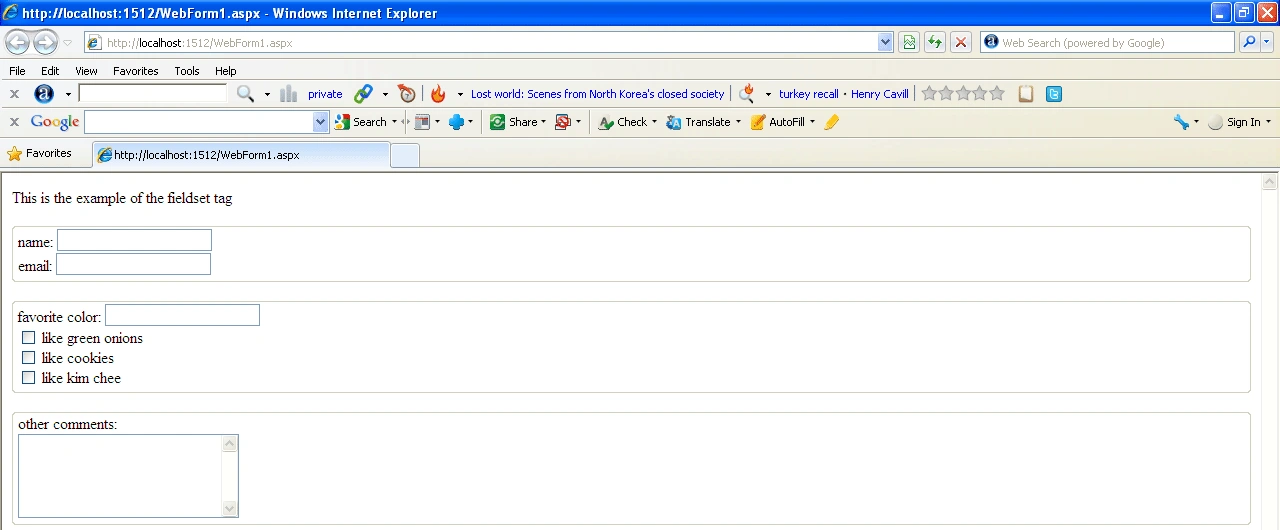Go forward with the browser Forward arrow

pos(46,42)
